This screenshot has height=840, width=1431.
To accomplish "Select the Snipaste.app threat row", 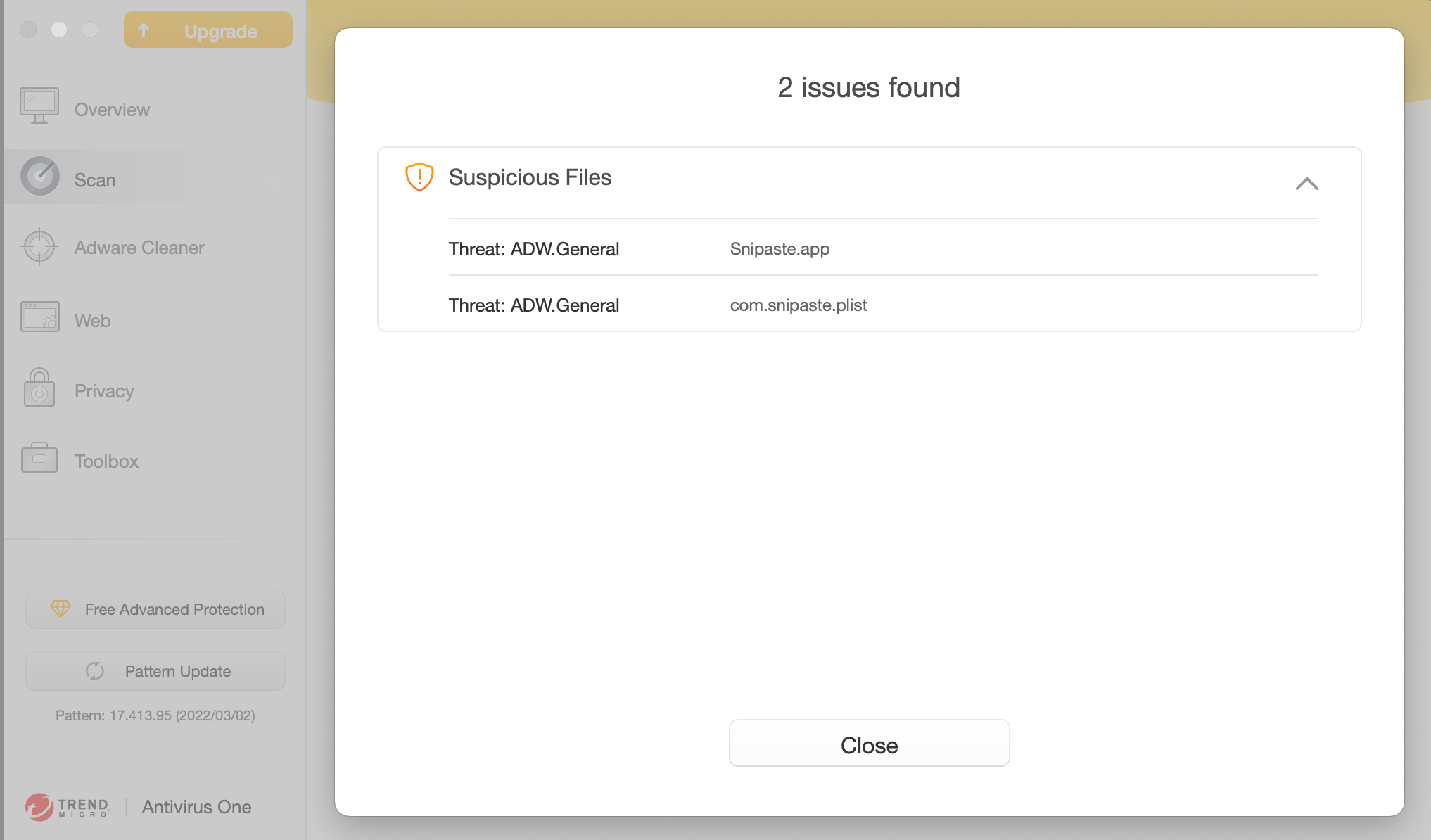I will point(780,249).
